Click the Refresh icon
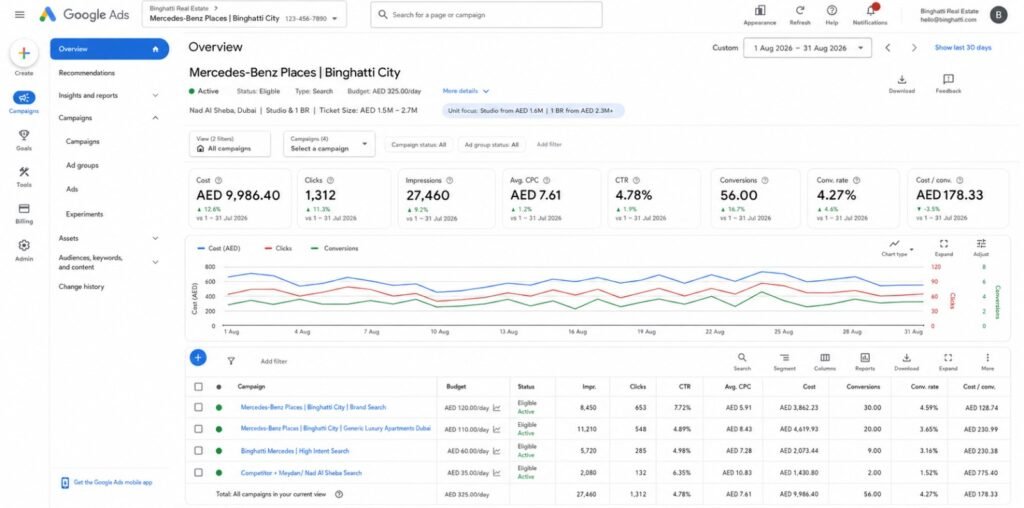The height and width of the screenshot is (508, 1024). pyautogui.click(x=799, y=10)
